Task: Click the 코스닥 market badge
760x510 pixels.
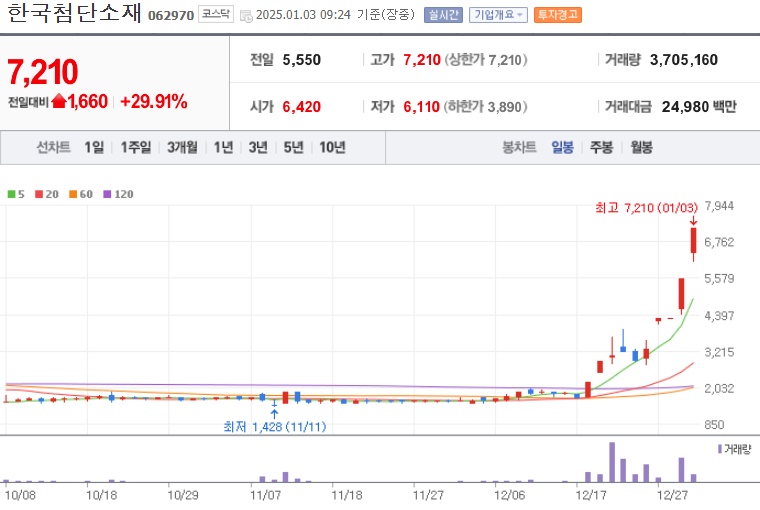Action: click(x=216, y=14)
